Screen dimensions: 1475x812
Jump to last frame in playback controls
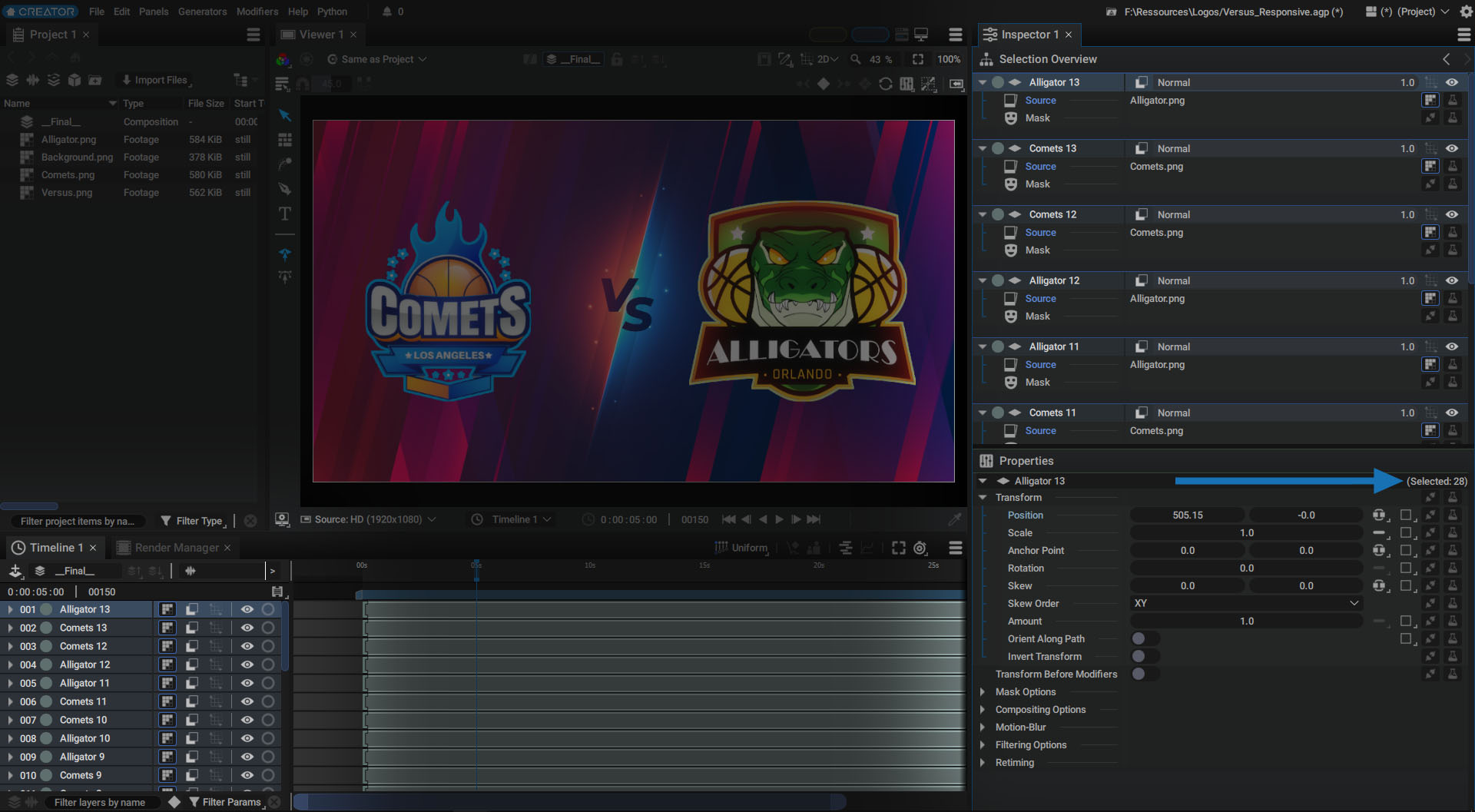point(814,519)
